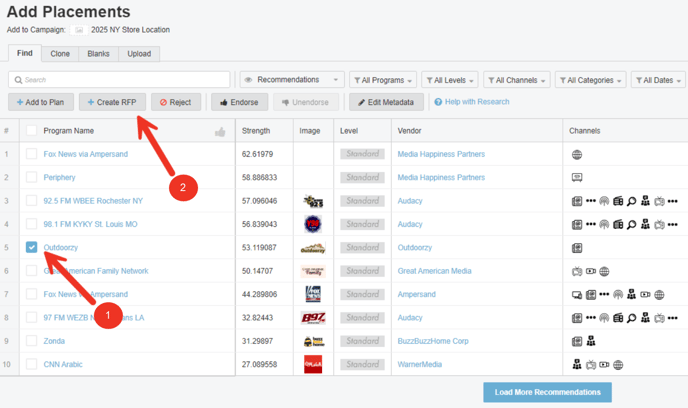Screen dimensions: 688x408
Task: Click the people channel icon in KYKY St. Louis row
Action: click(x=645, y=224)
